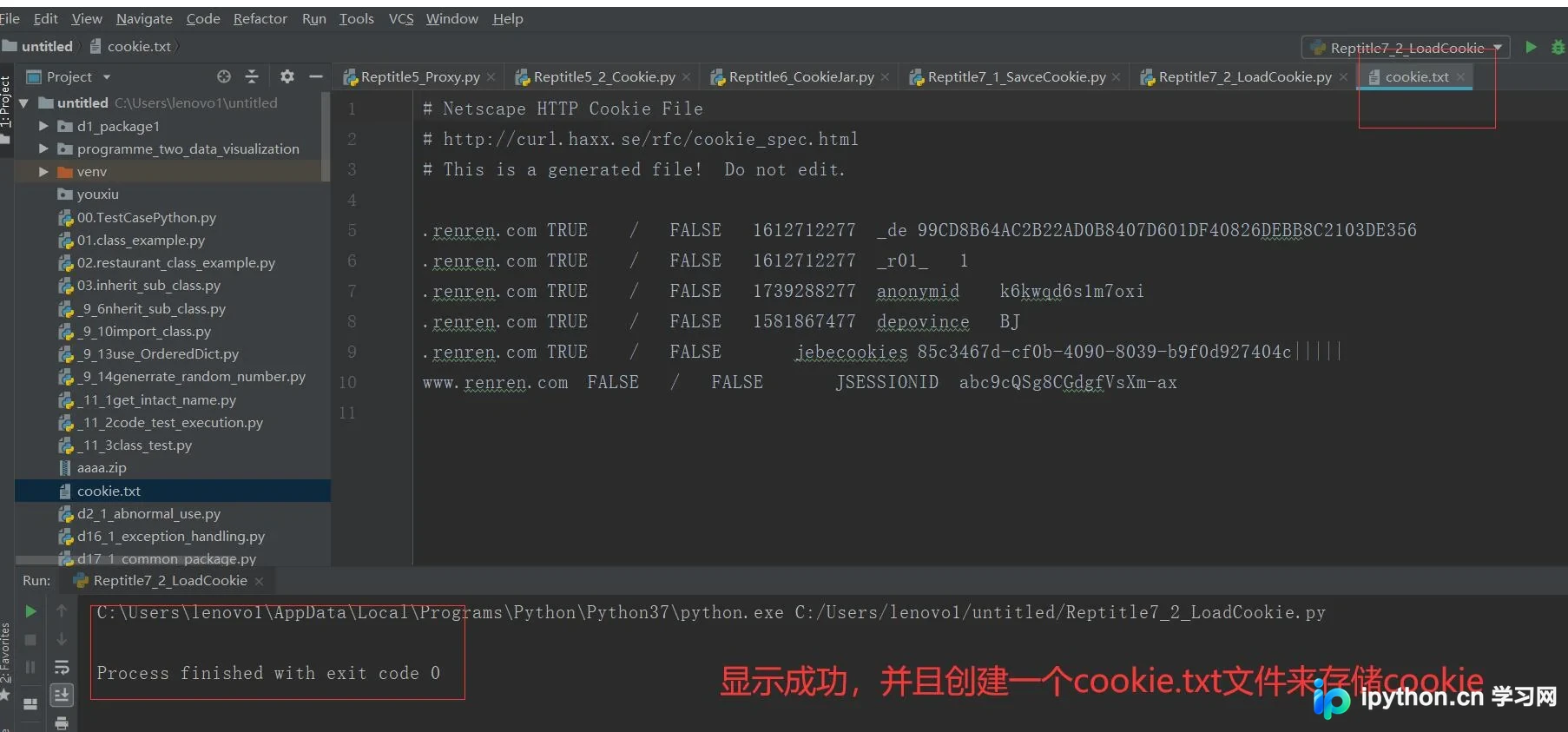1568x732 pixels.
Task: Close the Reptitle7_1_SavceCookie.py tab
Action: point(1116,77)
